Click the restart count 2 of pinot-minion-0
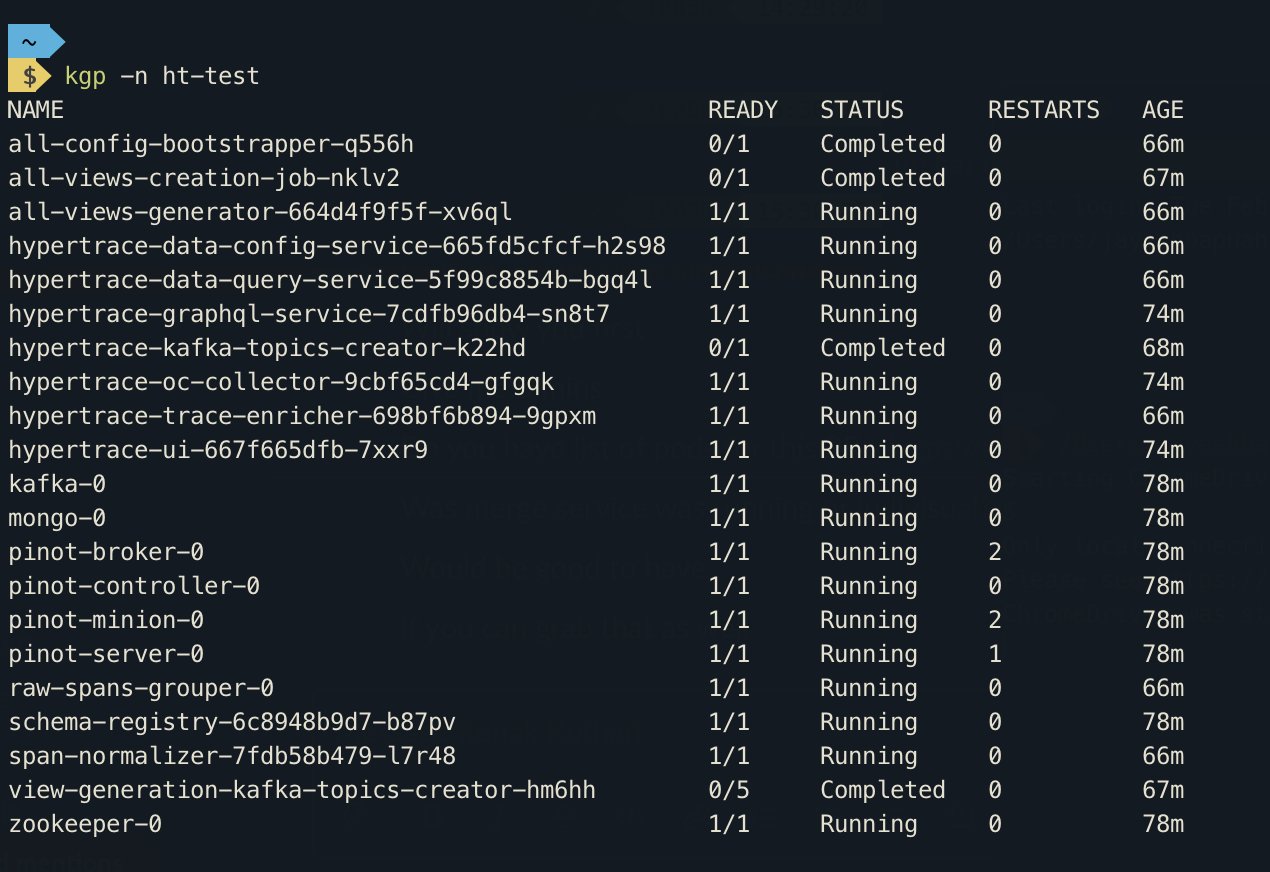 click(995, 620)
